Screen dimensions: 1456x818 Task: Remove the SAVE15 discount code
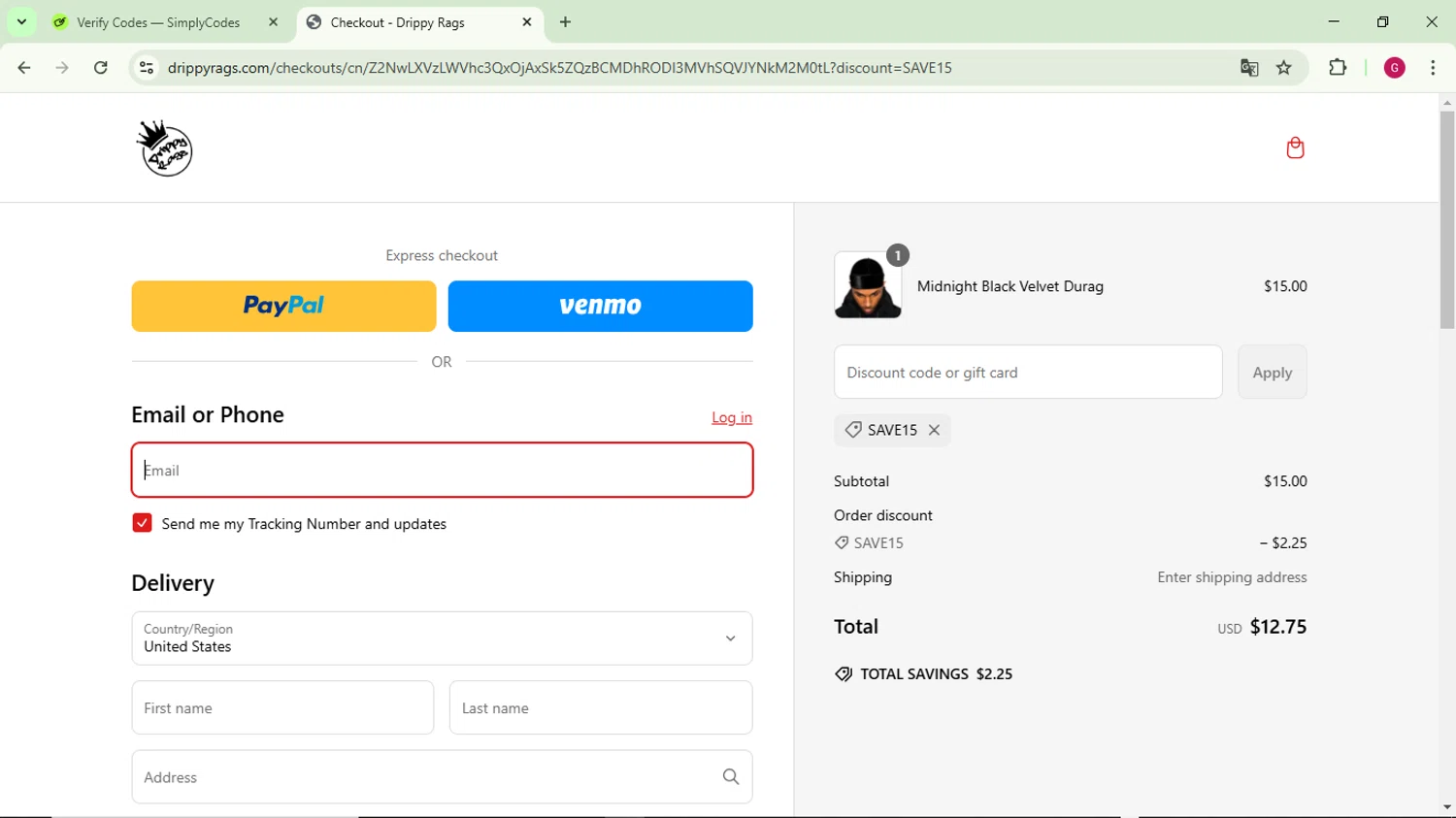(x=934, y=430)
